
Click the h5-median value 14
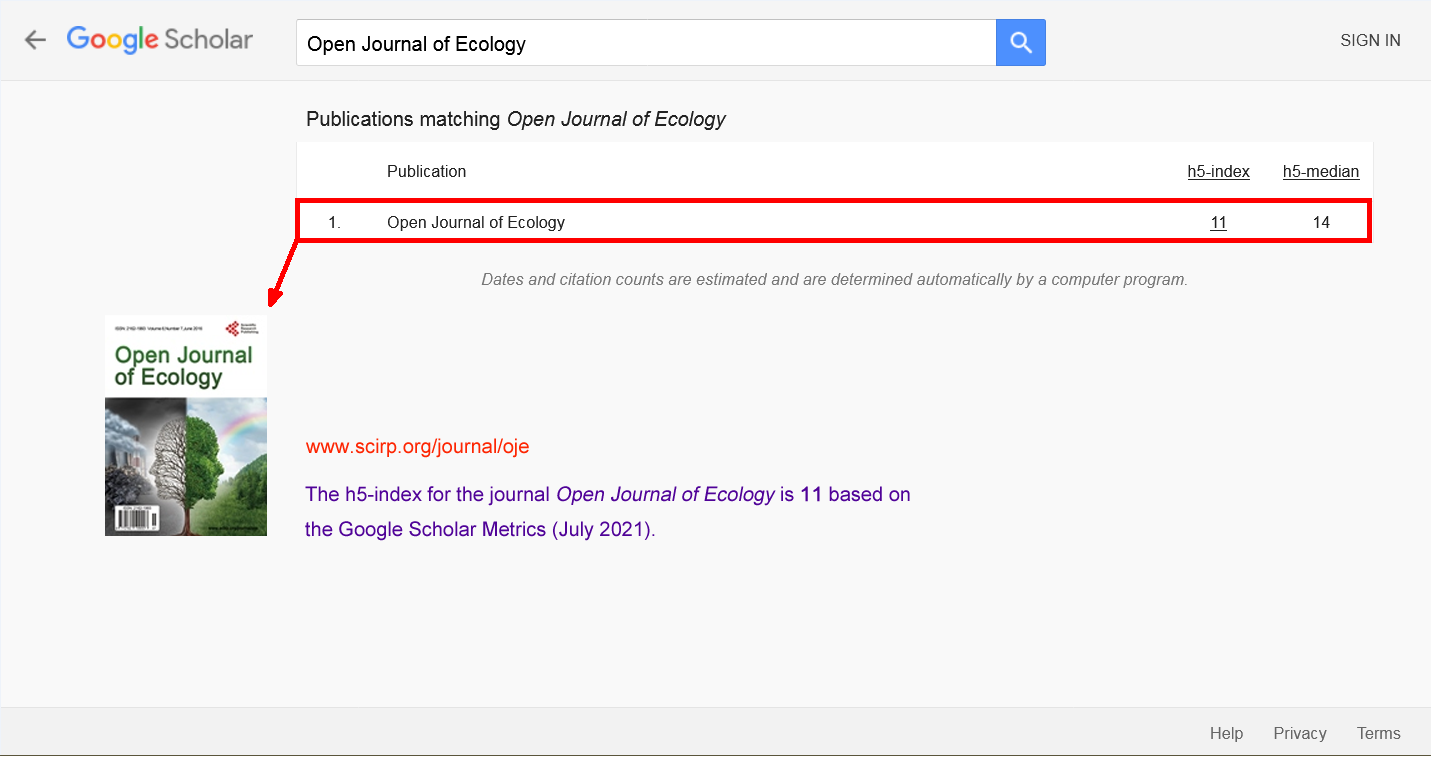coord(1321,222)
